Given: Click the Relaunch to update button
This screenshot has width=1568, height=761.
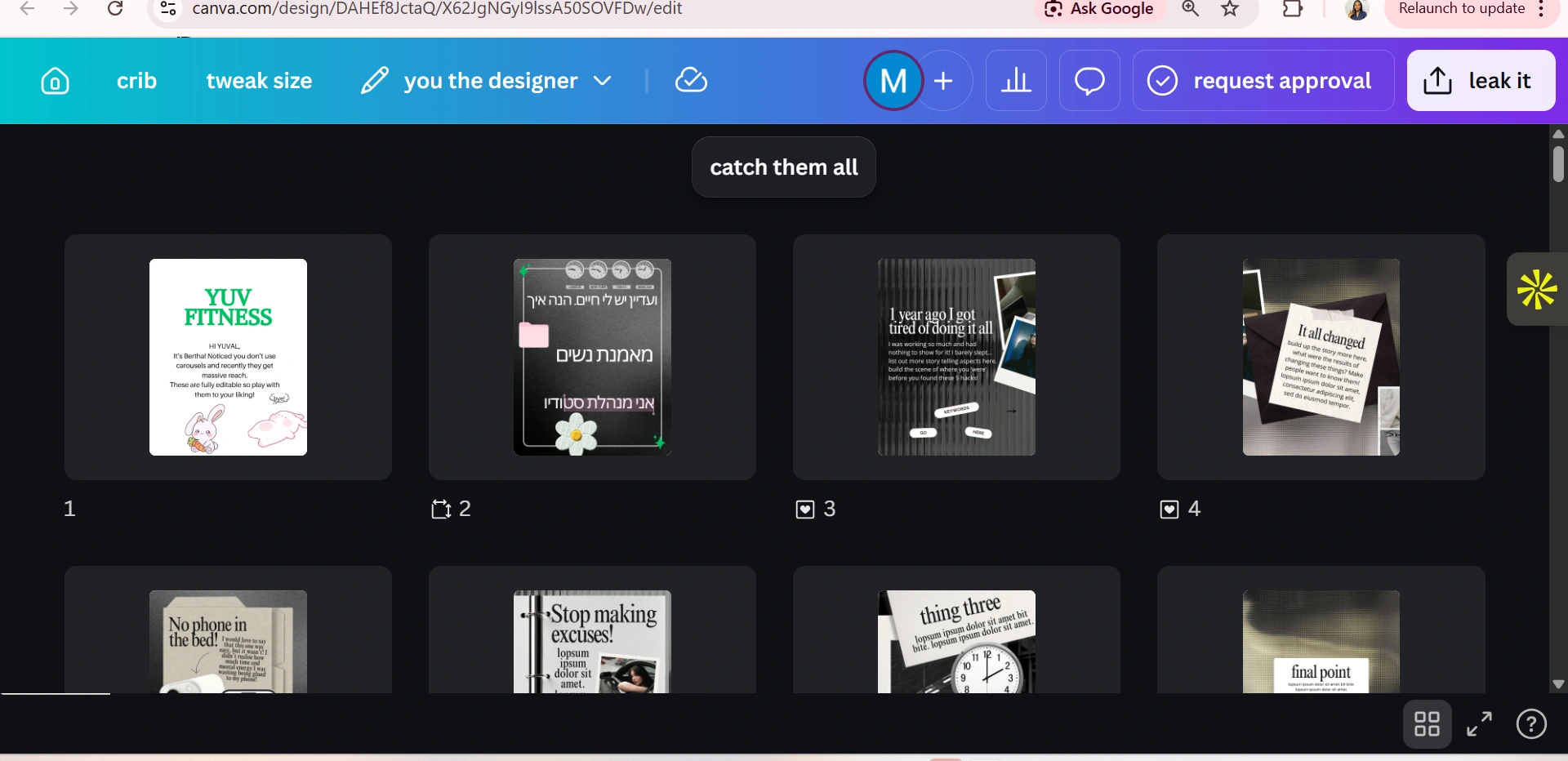Looking at the screenshot, I should [x=1462, y=9].
